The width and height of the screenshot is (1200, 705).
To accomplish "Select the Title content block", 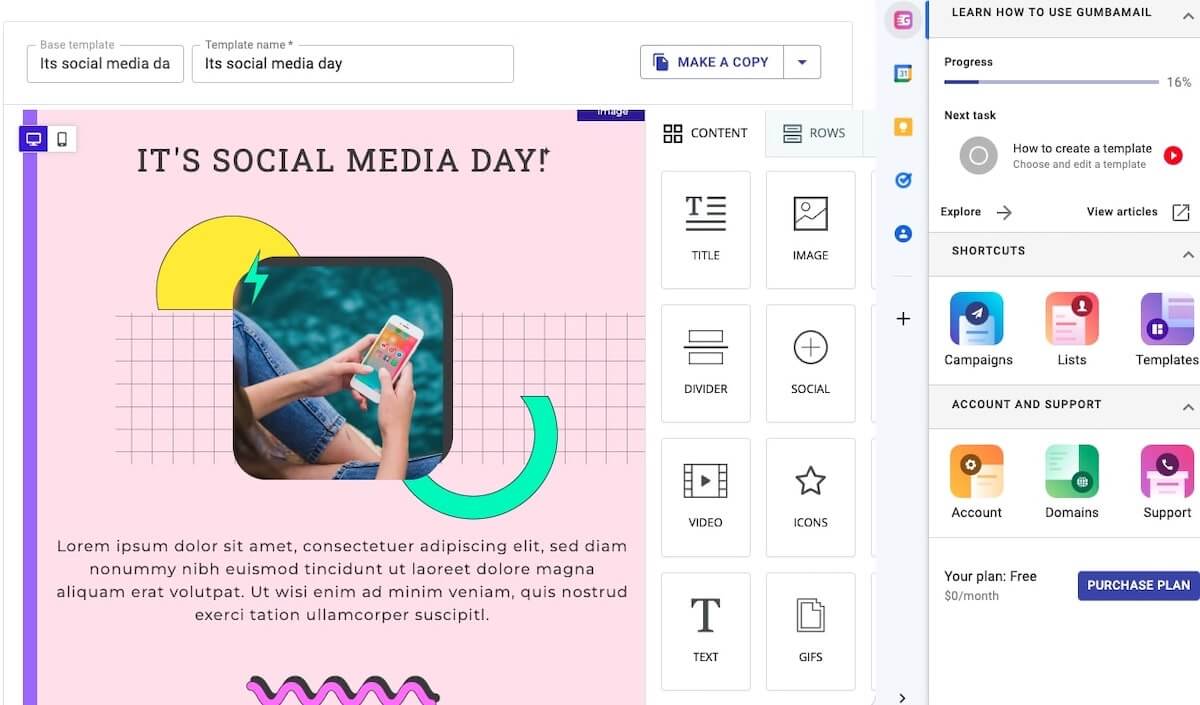I will click(705, 229).
